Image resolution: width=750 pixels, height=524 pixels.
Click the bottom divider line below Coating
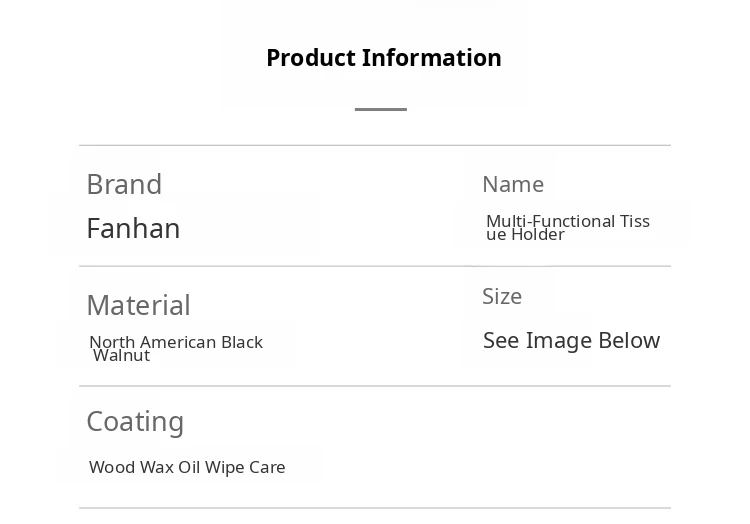click(374, 509)
